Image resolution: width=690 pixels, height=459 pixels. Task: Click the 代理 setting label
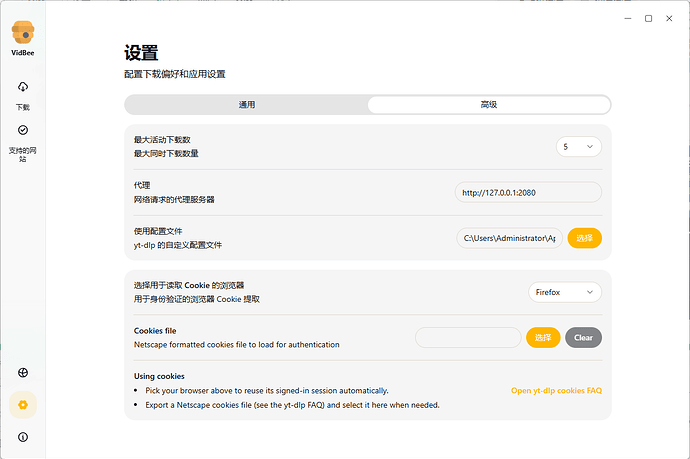[x=142, y=185]
